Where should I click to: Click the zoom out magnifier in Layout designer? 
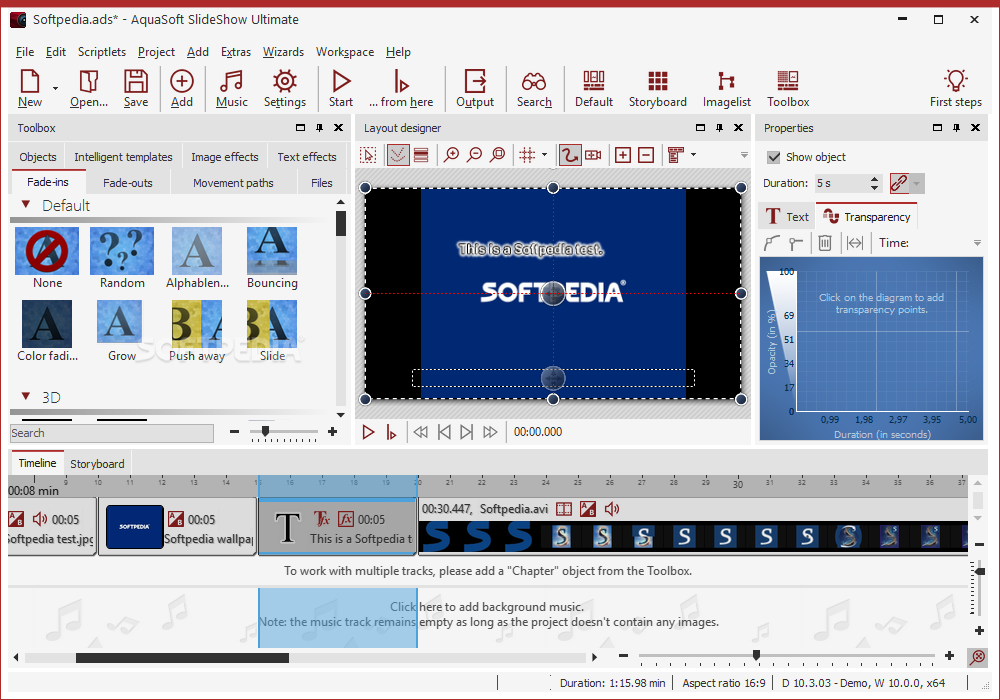[474, 155]
